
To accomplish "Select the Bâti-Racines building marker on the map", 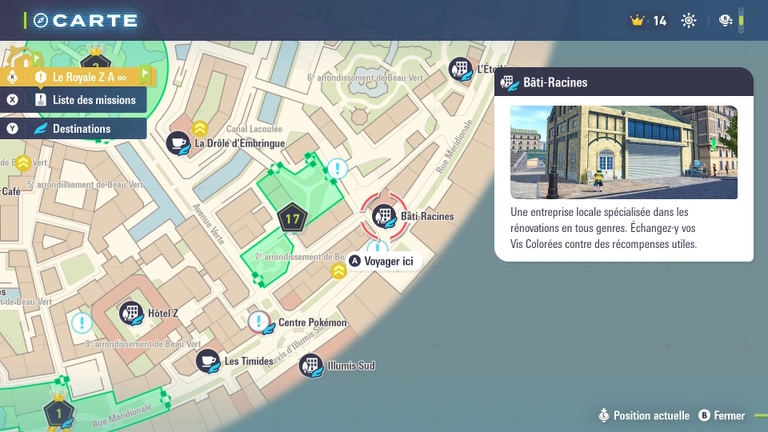I will pos(383,216).
